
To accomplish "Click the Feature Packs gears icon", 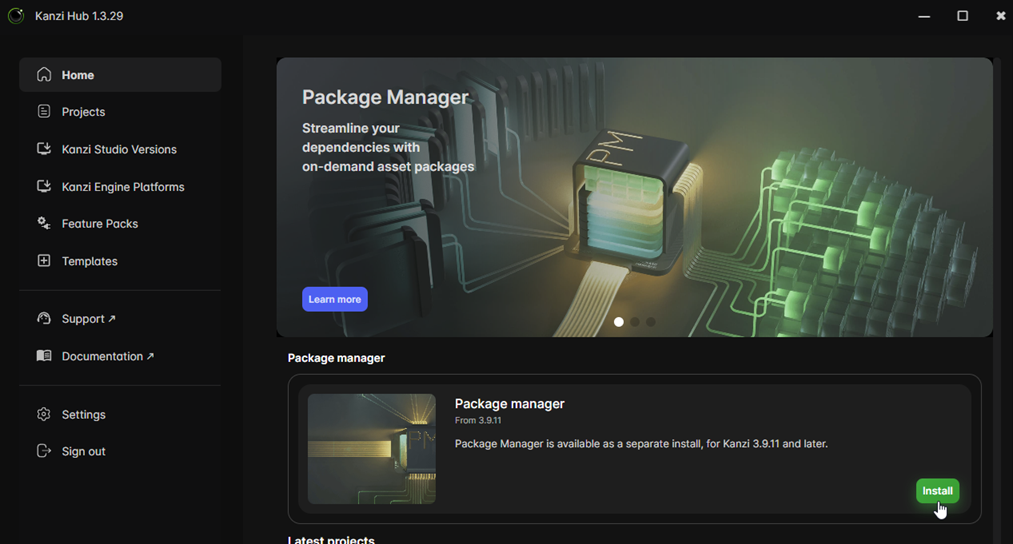I will [44, 223].
